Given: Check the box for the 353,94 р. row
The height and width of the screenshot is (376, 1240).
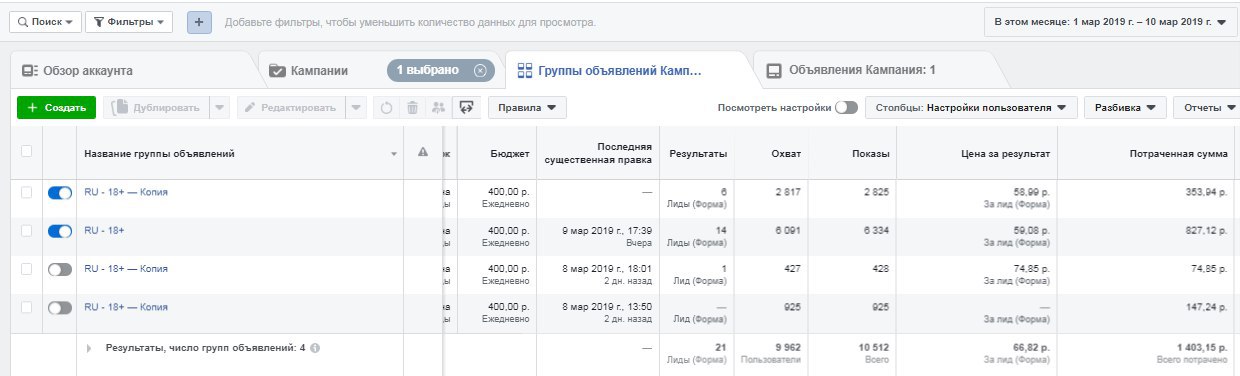Looking at the screenshot, I should [x=26, y=193].
